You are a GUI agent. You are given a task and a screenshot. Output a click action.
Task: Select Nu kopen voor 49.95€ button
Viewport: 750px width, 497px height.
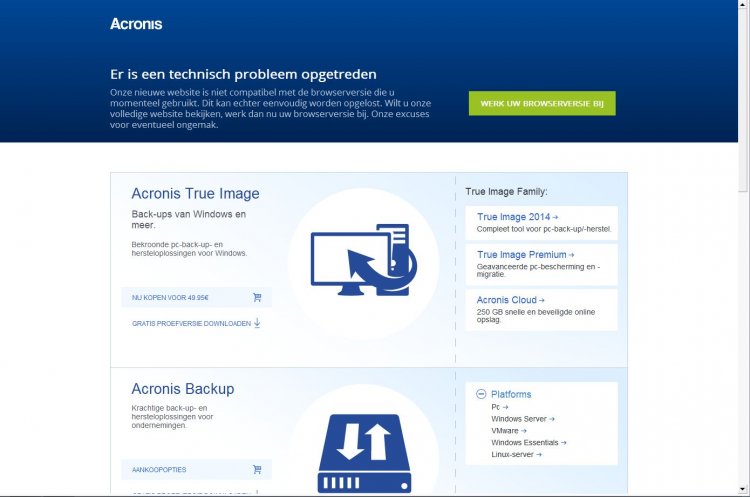coord(197,298)
